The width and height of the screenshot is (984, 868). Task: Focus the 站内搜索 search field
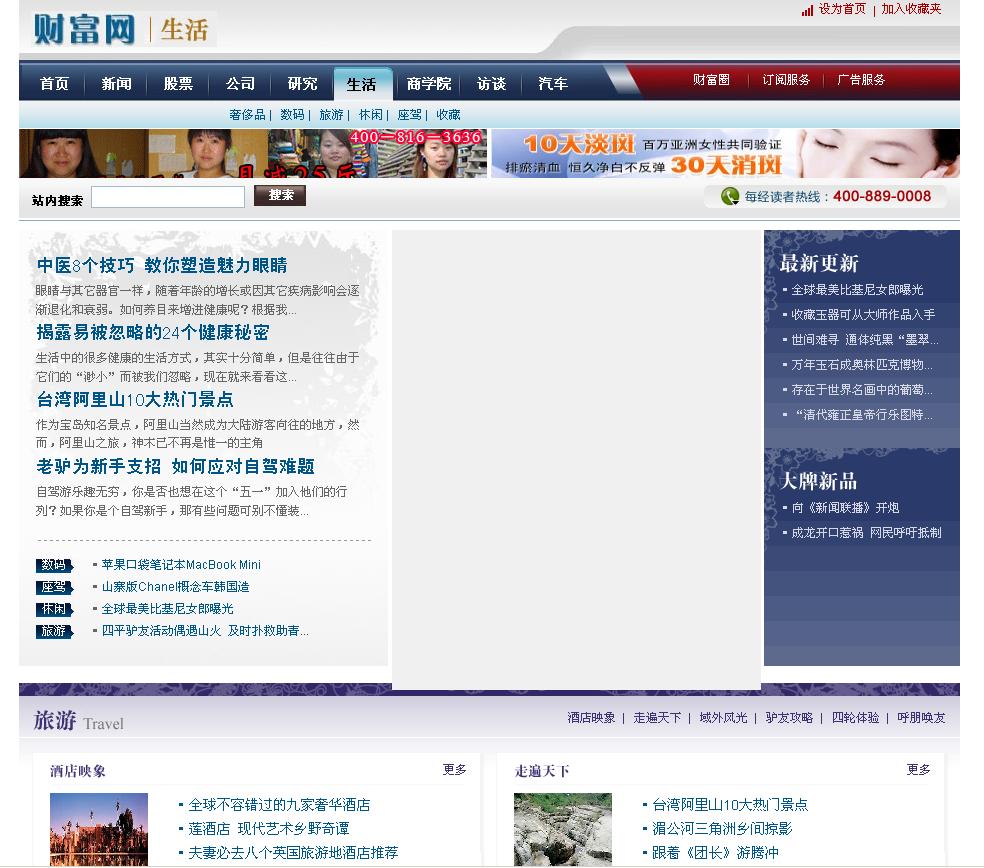[168, 197]
